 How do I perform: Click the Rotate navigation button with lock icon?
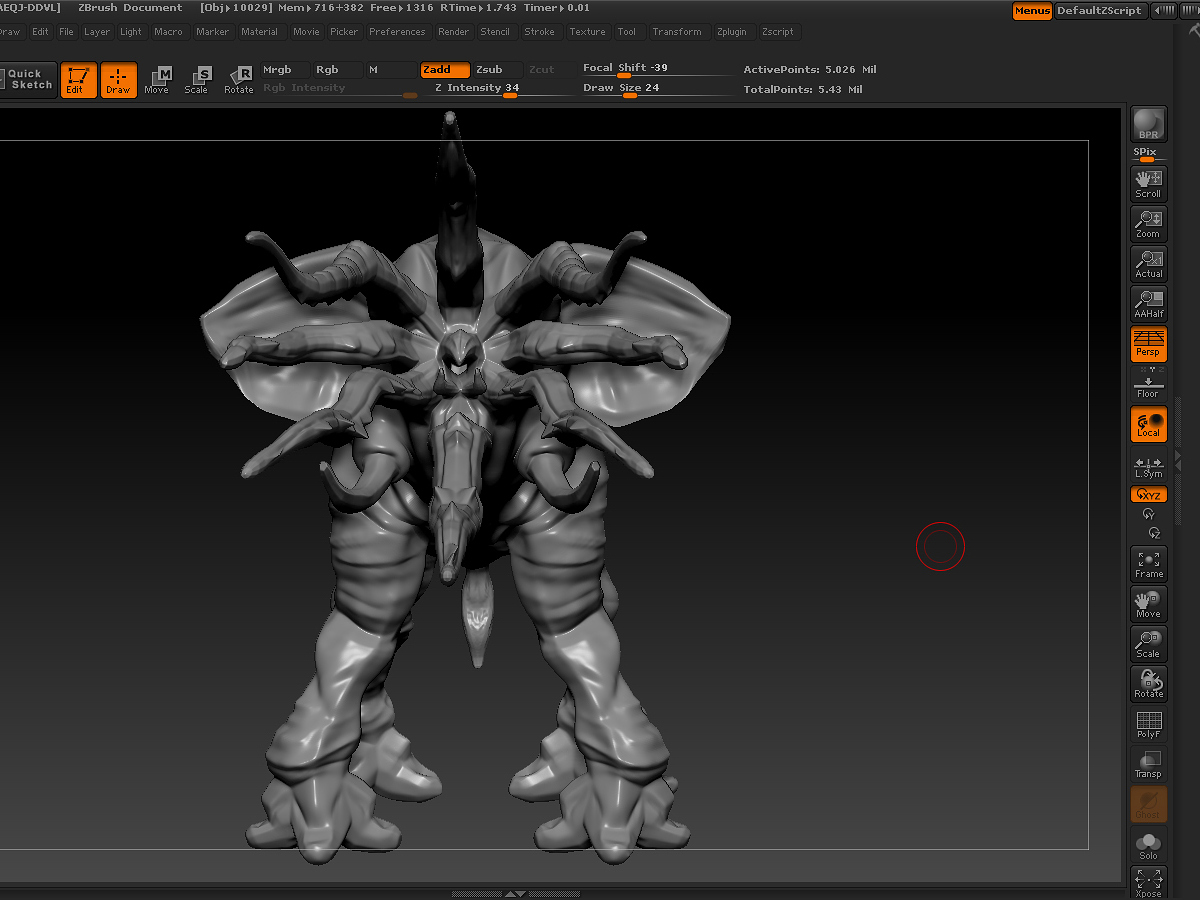(1149, 684)
